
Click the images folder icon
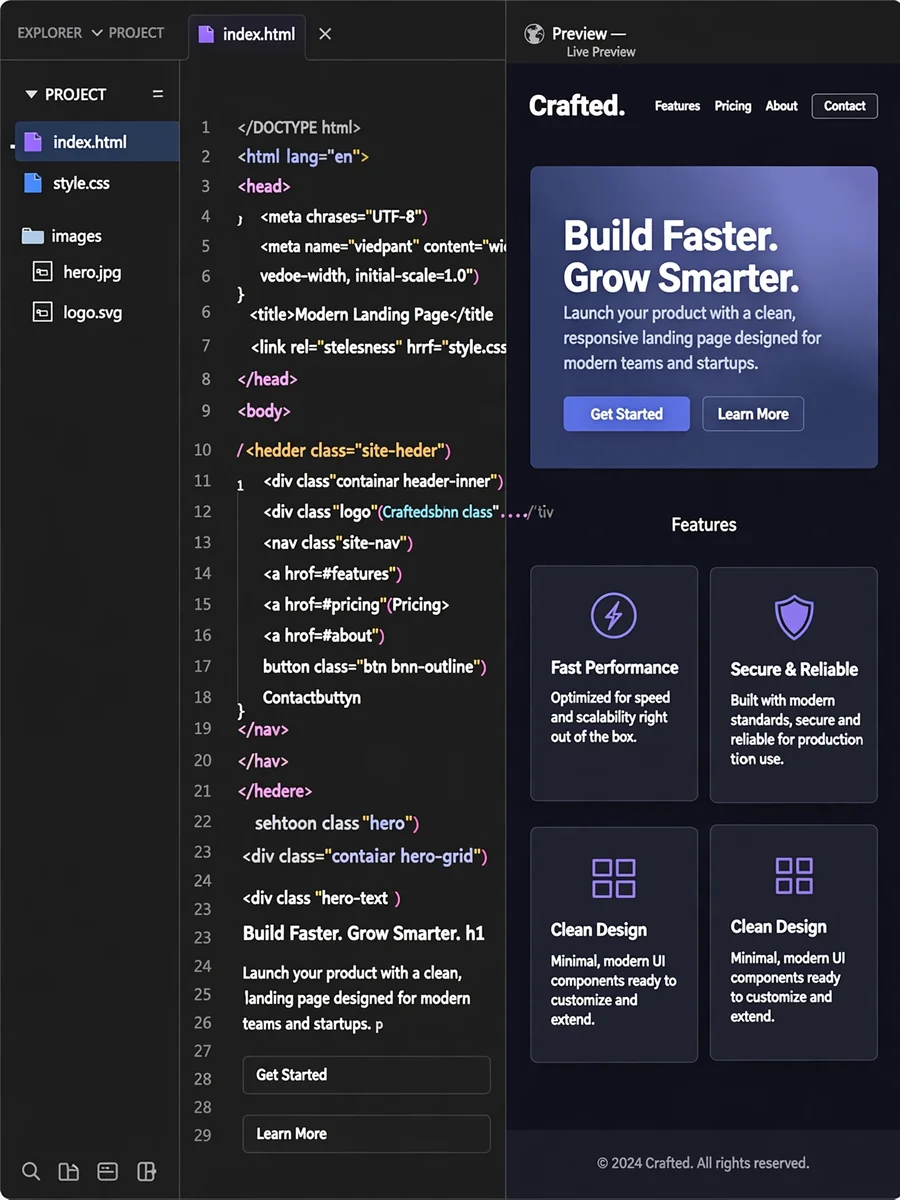33,236
